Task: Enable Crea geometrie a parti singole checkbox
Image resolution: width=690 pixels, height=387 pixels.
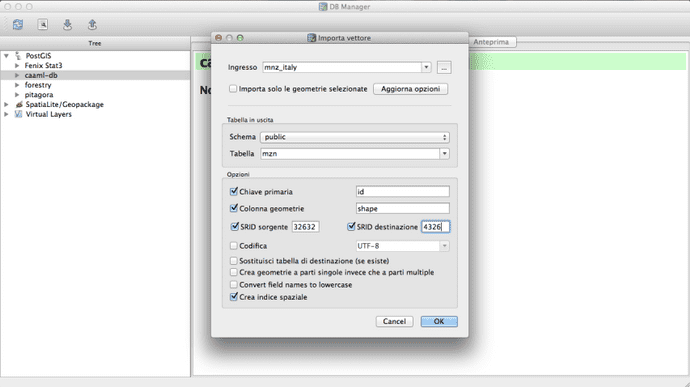Action: 234,273
